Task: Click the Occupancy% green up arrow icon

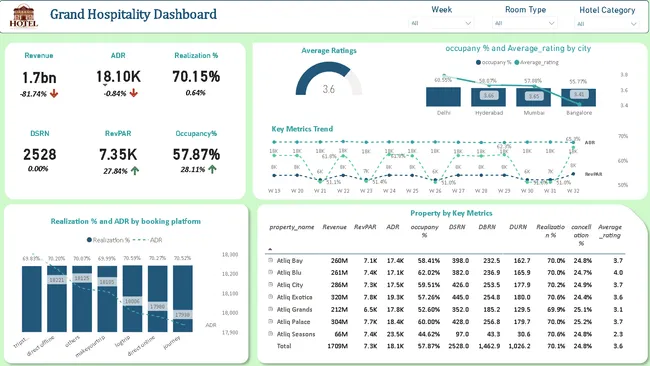Action: 212,169
